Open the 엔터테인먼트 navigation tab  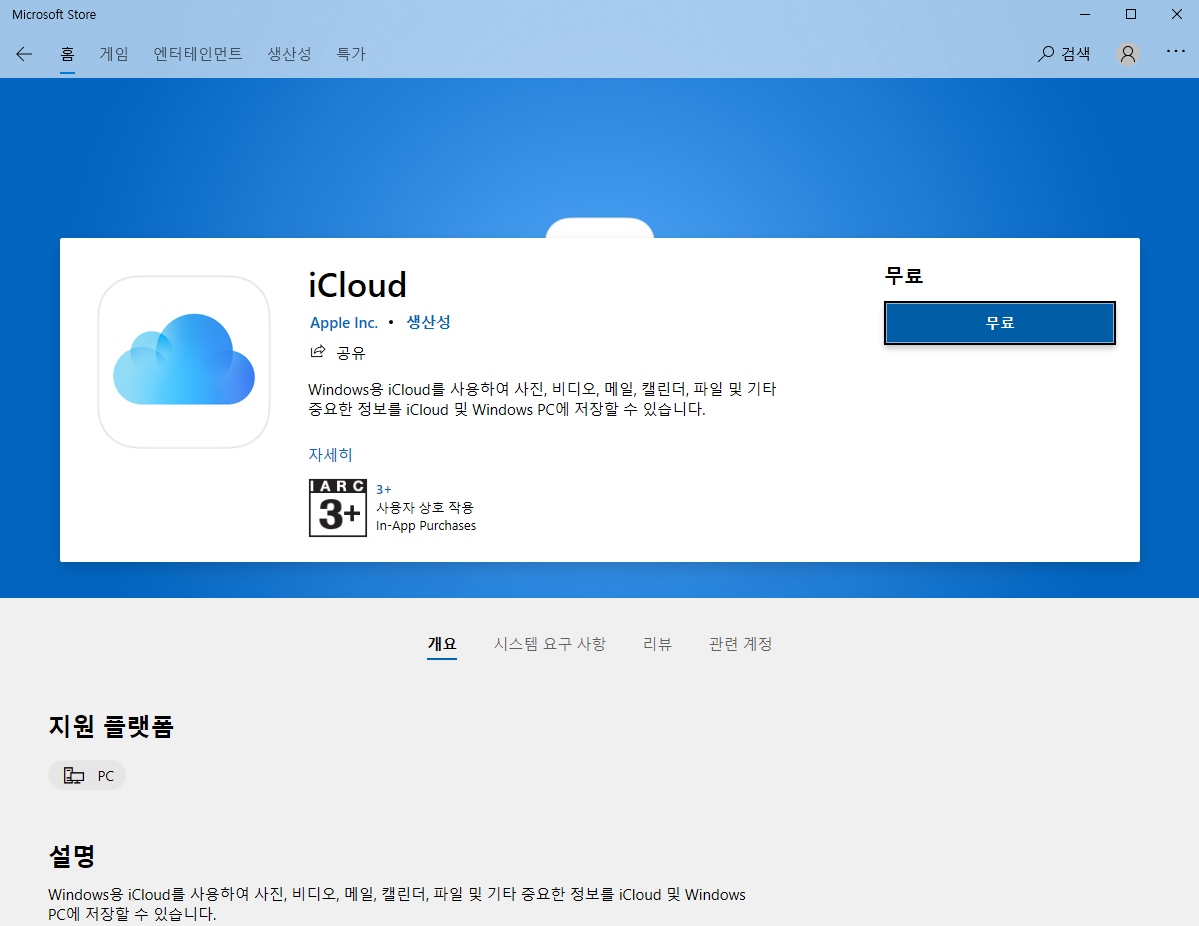(x=198, y=54)
